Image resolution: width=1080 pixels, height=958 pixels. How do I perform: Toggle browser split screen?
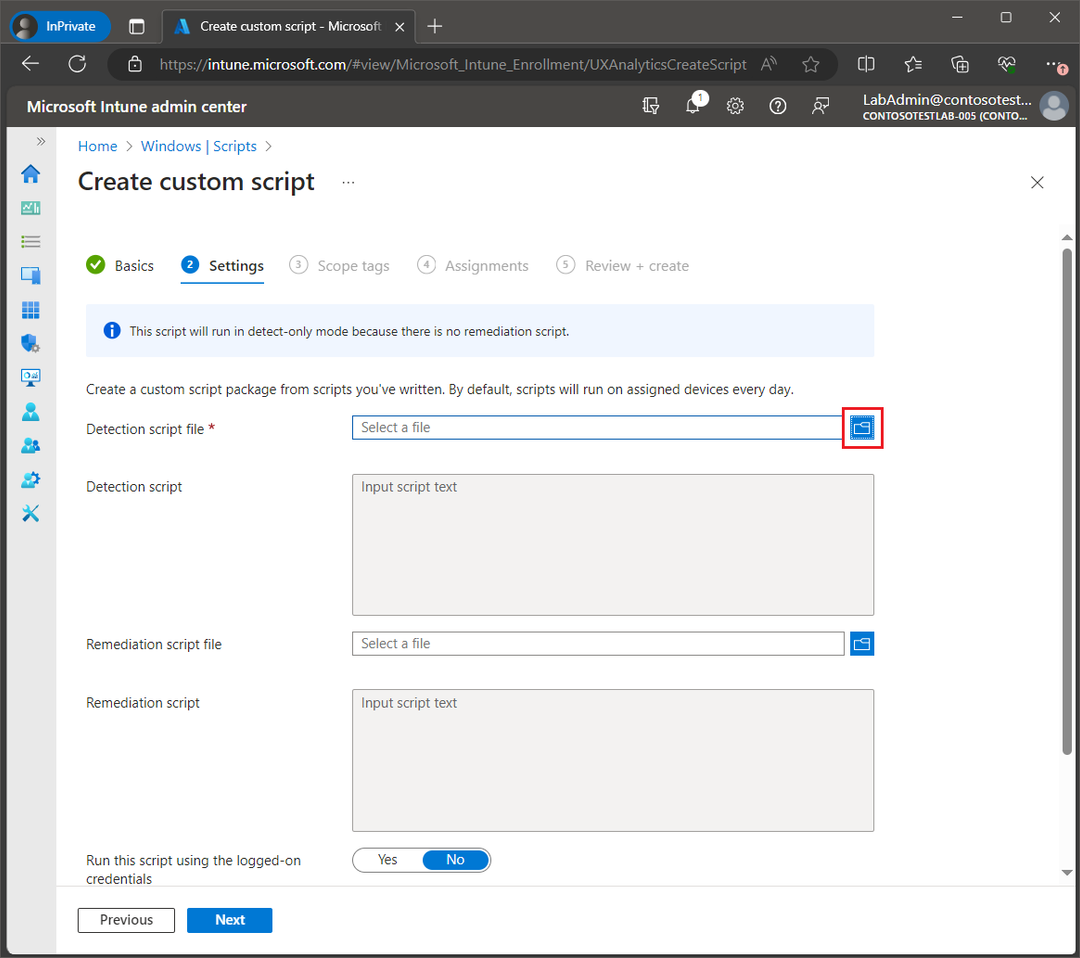[x=866, y=65]
